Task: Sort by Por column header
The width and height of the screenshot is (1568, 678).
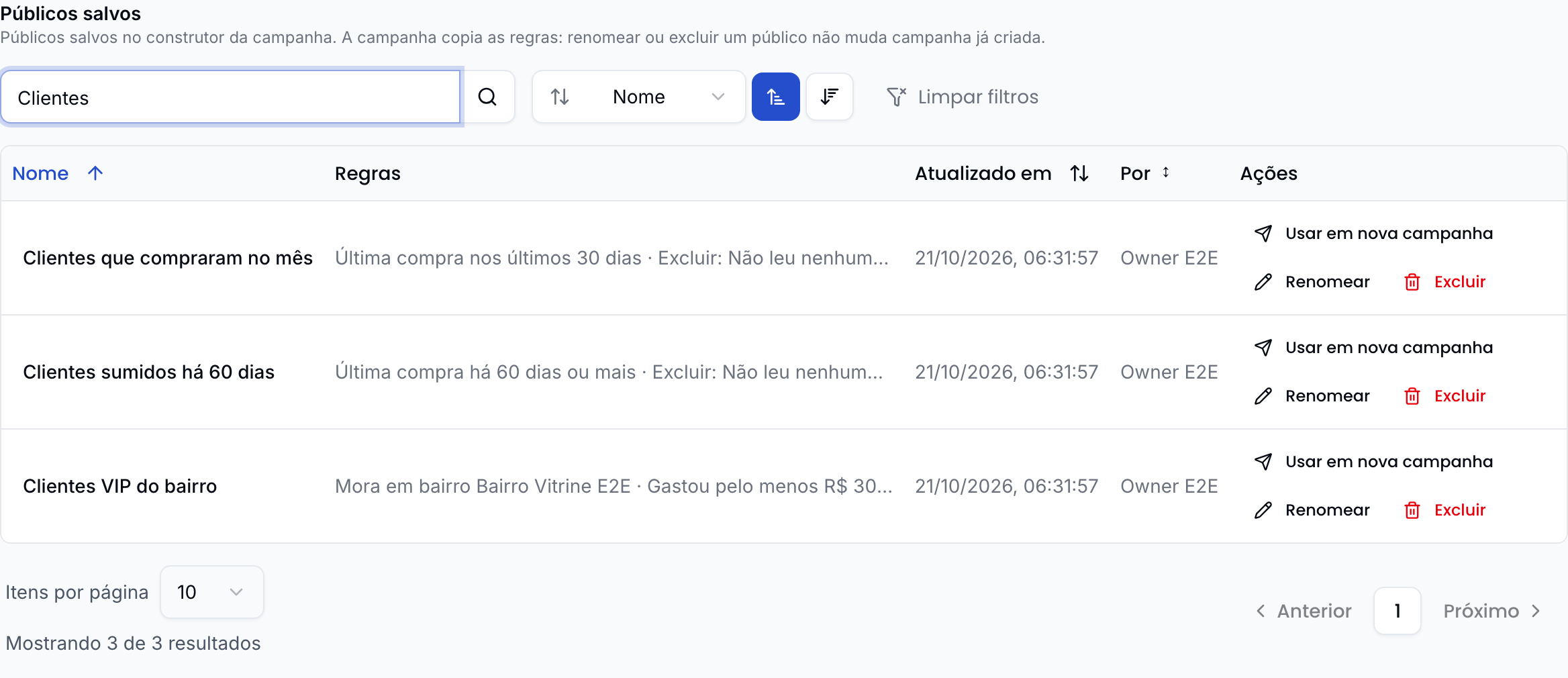Action: [1145, 173]
